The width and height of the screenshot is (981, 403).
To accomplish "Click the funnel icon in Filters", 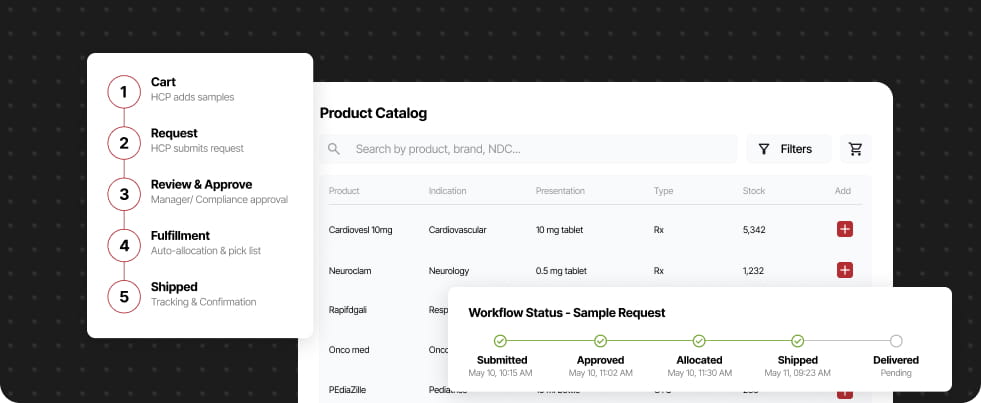I will (x=764, y=149).
